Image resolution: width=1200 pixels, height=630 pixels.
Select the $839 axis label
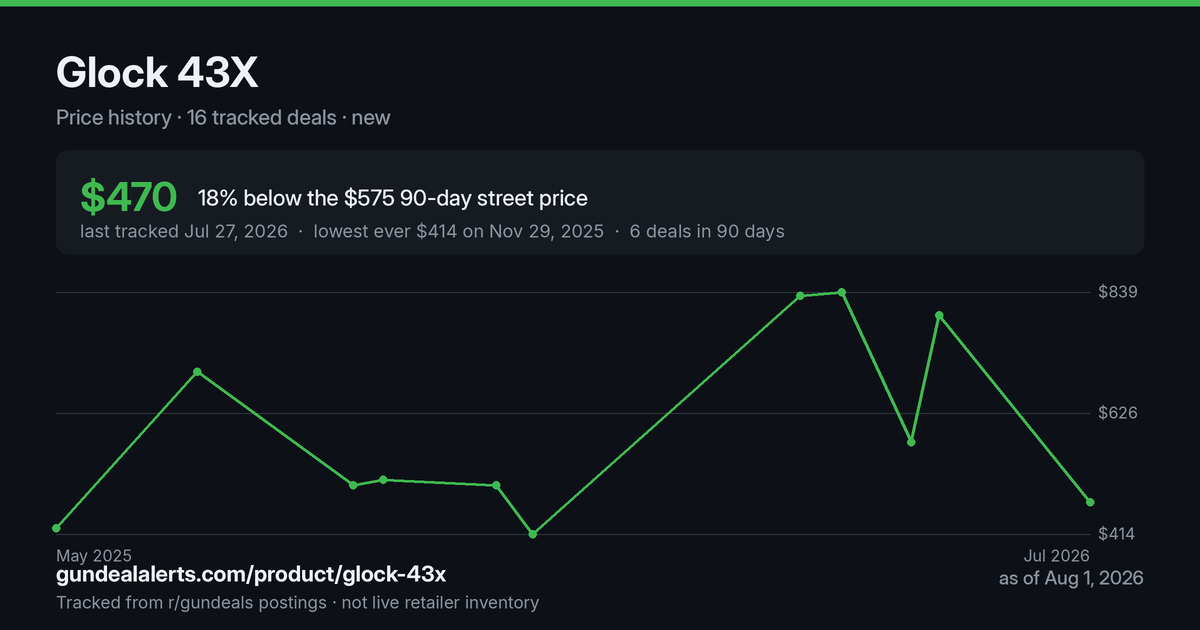pos(1118,292)
